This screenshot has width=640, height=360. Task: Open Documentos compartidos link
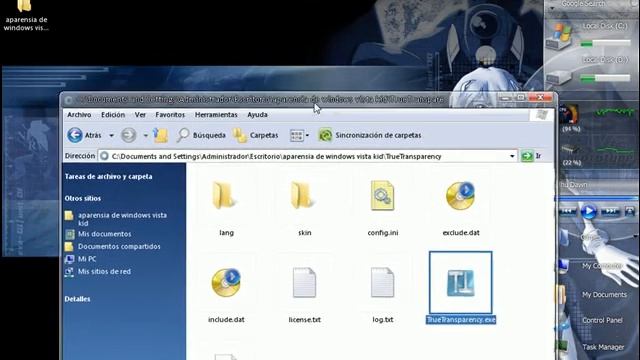coord(119,247)
